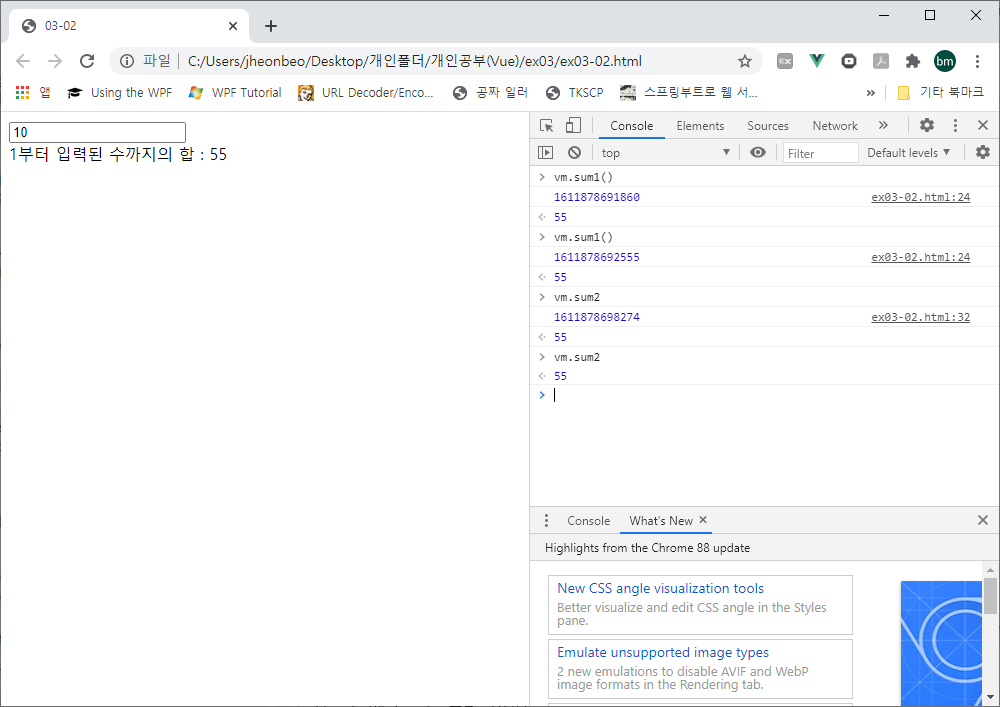Click the second vm.sum1() console entry
The height and width of the screenshot is (707, 1000).
(x=583, y=237)
